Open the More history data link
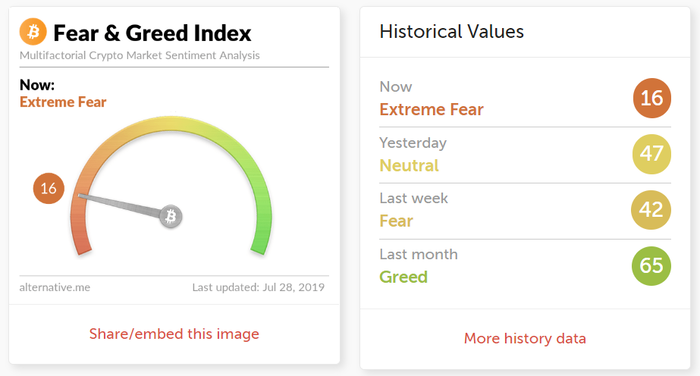700x376 pixels. coord(525,338)
